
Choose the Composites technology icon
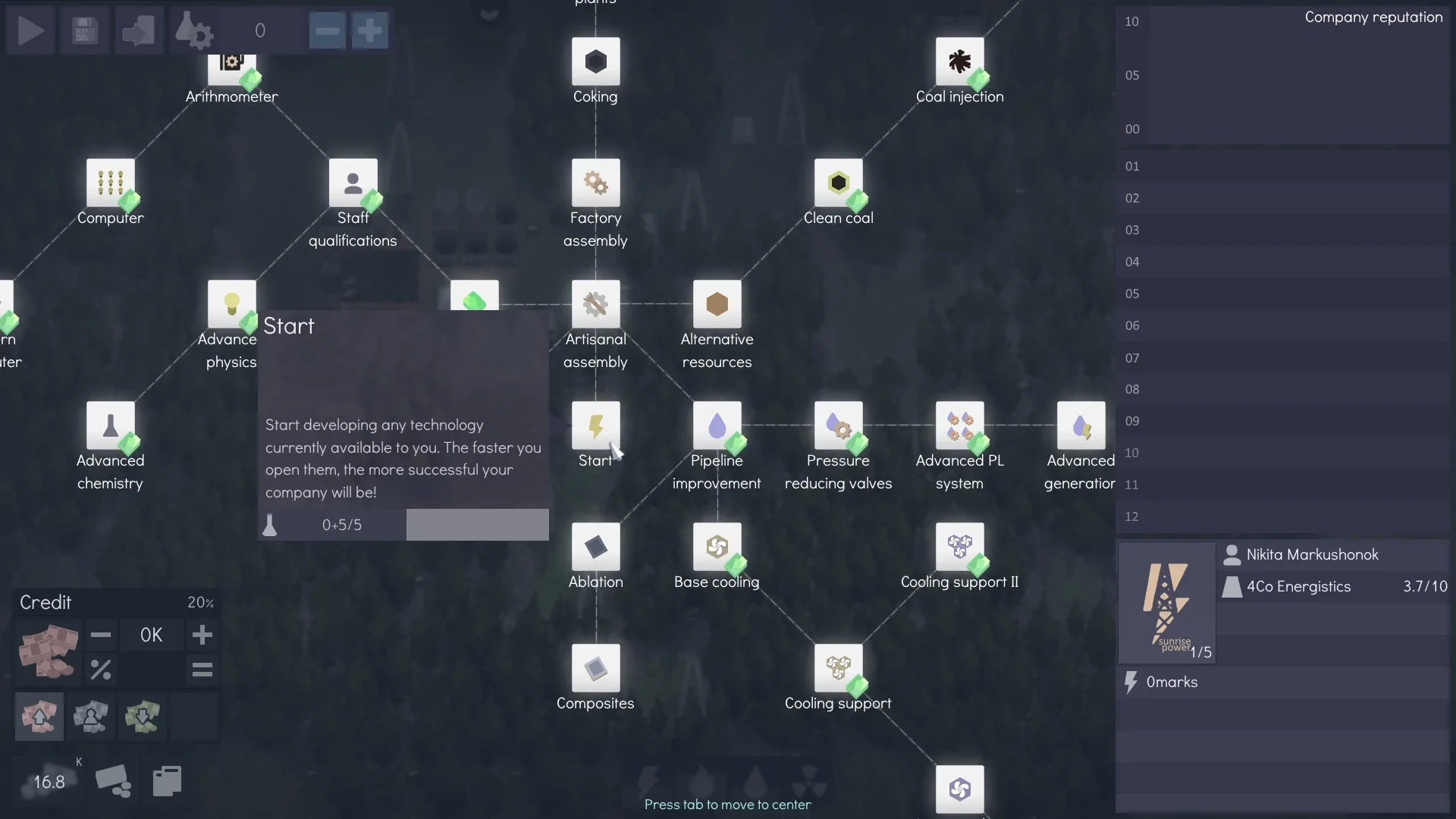point(595,668)
